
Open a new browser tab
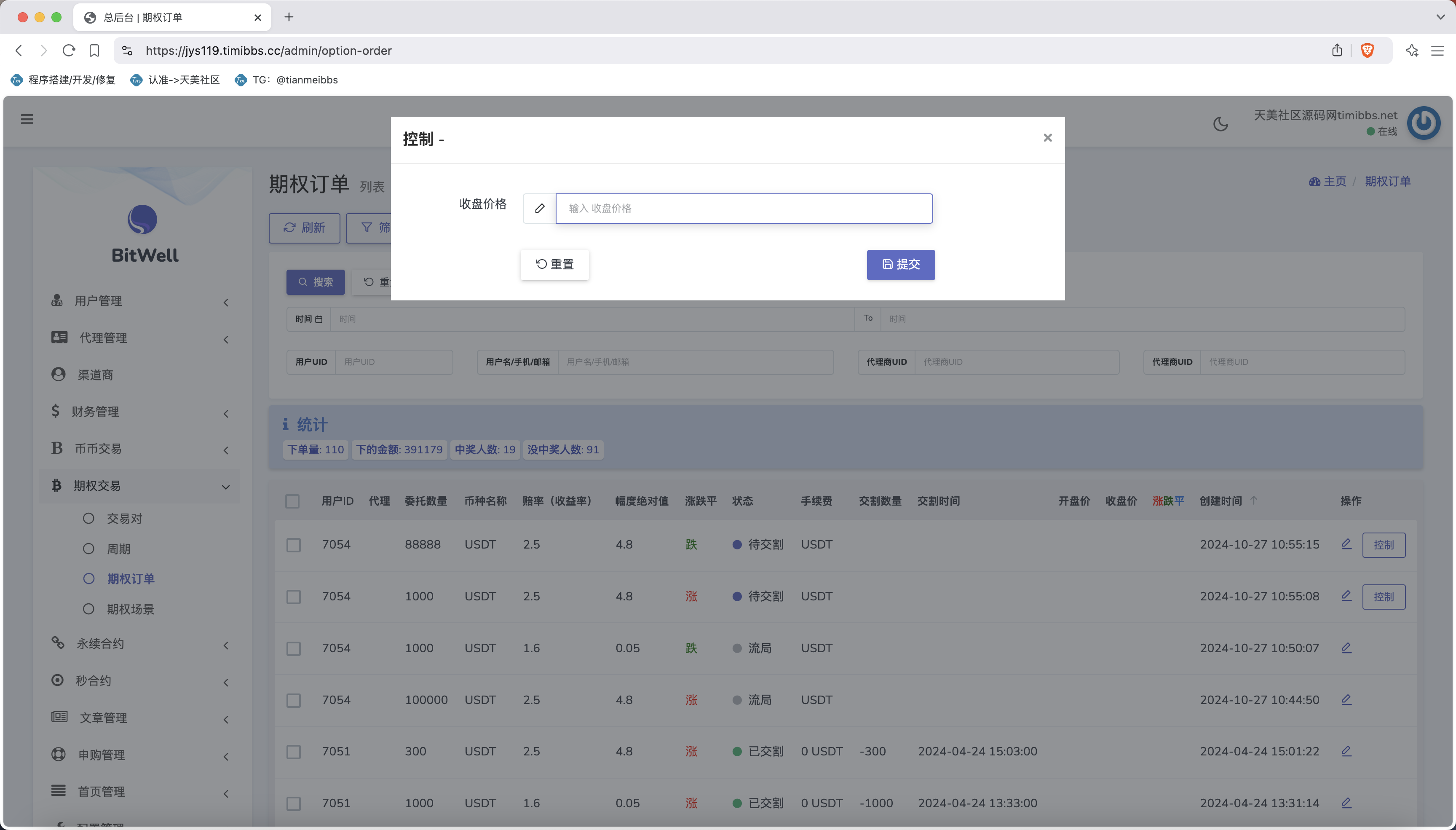pos(289,17)
